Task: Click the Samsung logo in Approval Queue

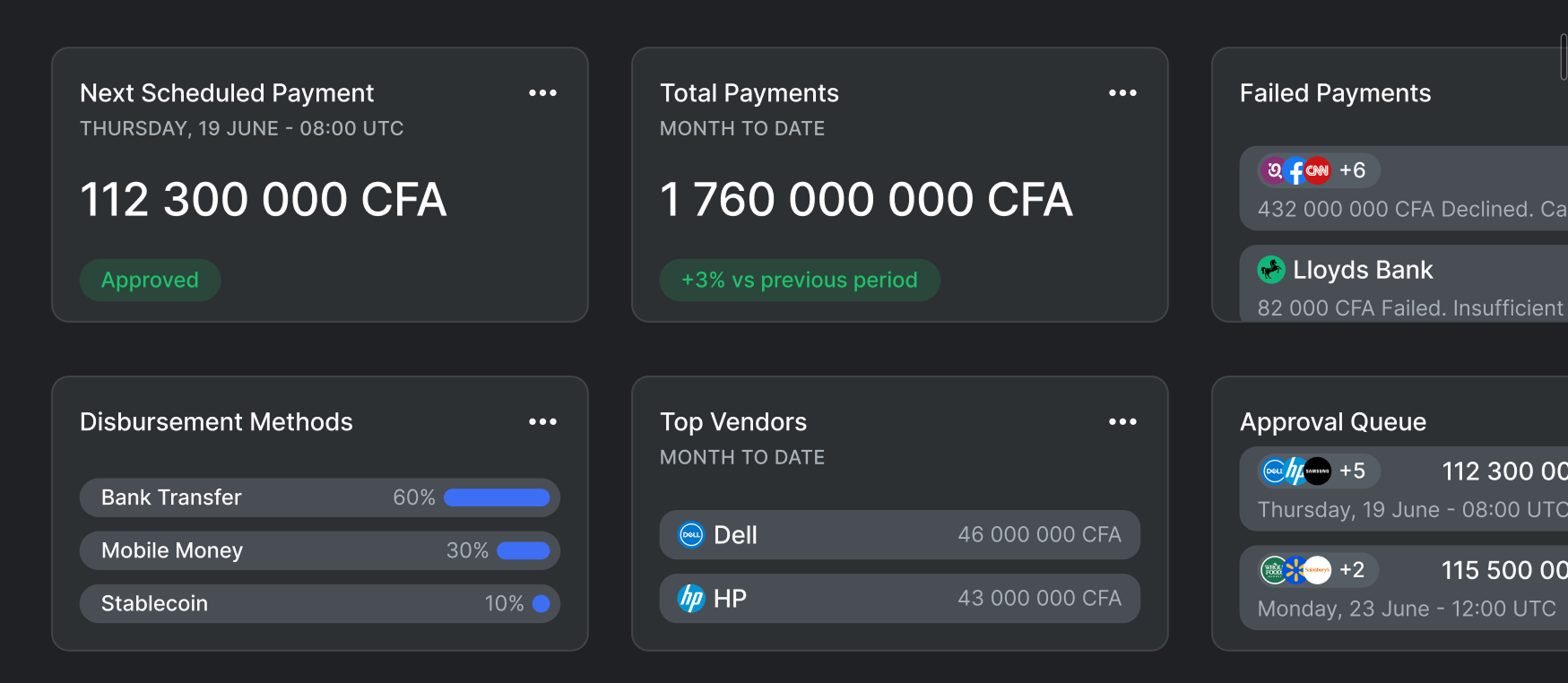Action: 1317,471
